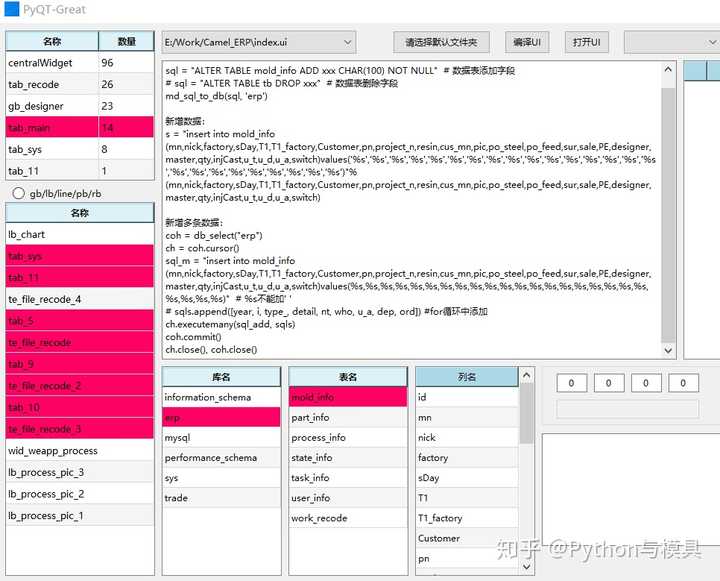Click the 表名 column header
The image size is (720, 581).
tap(348, 377)
